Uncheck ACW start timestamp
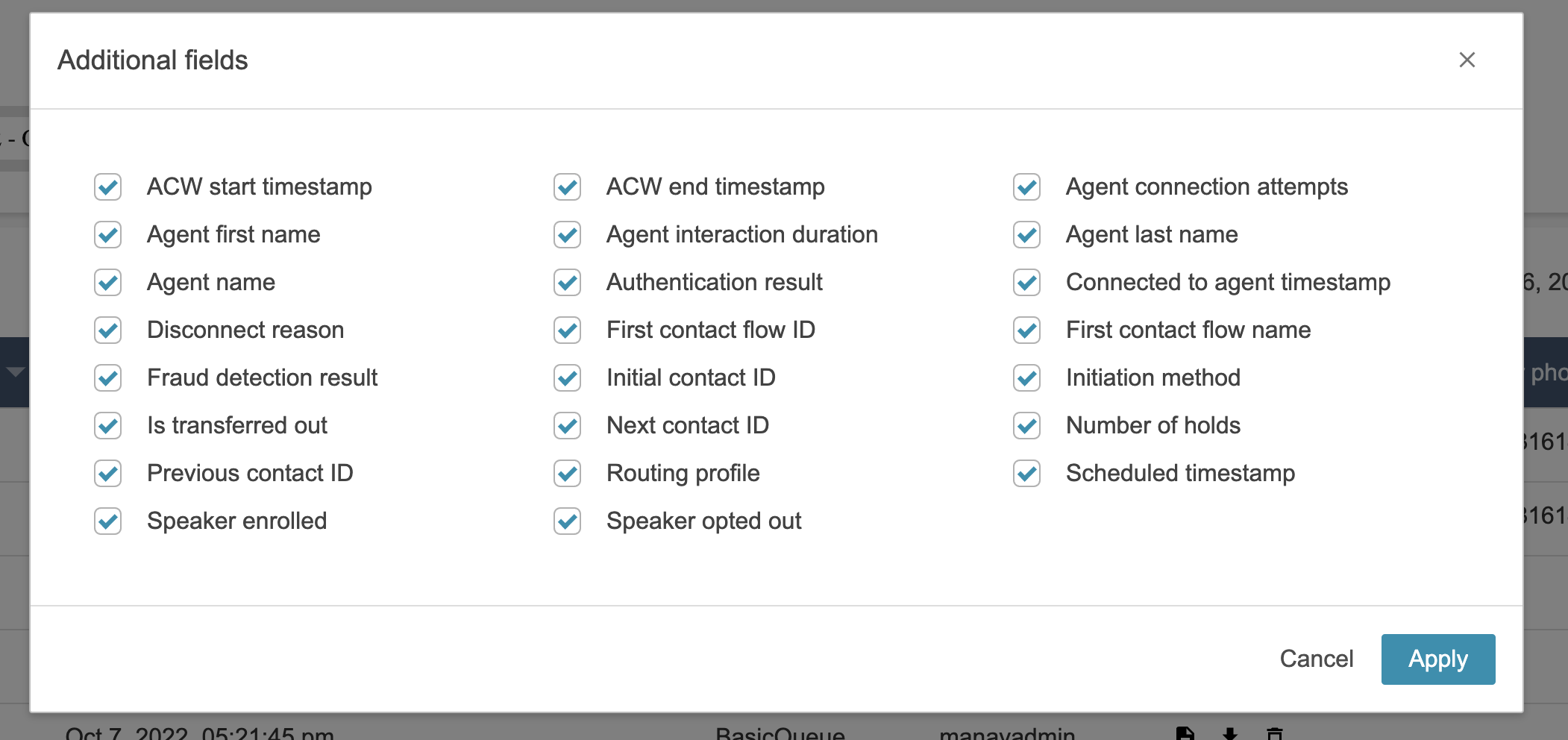This screenshot has height=740, width=1568. pyautogui.click(x=108, y=186)
